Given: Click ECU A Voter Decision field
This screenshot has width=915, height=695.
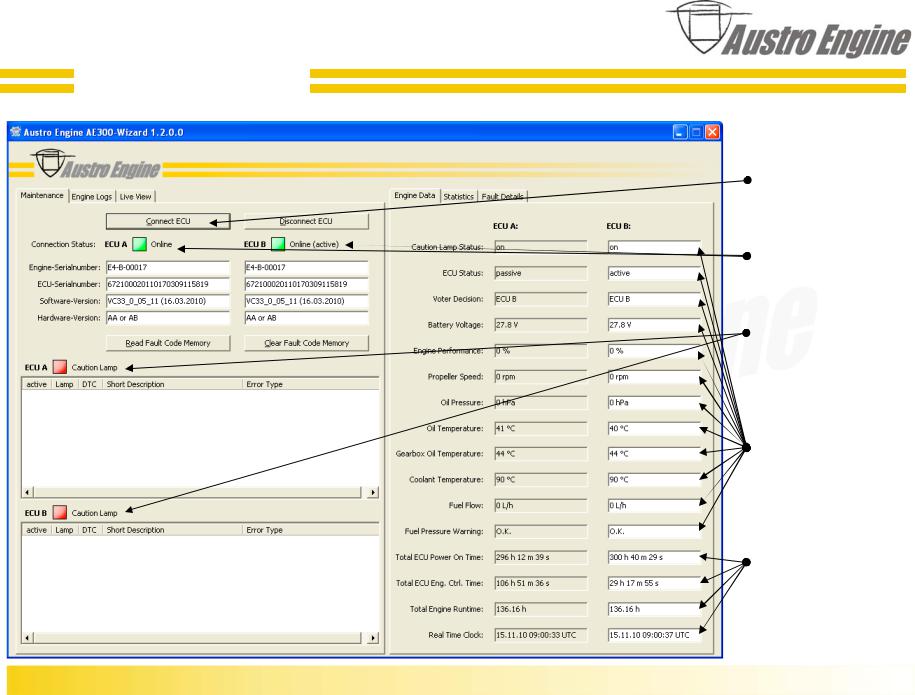Looking at the screenshot, I should [x=540, y=299].
